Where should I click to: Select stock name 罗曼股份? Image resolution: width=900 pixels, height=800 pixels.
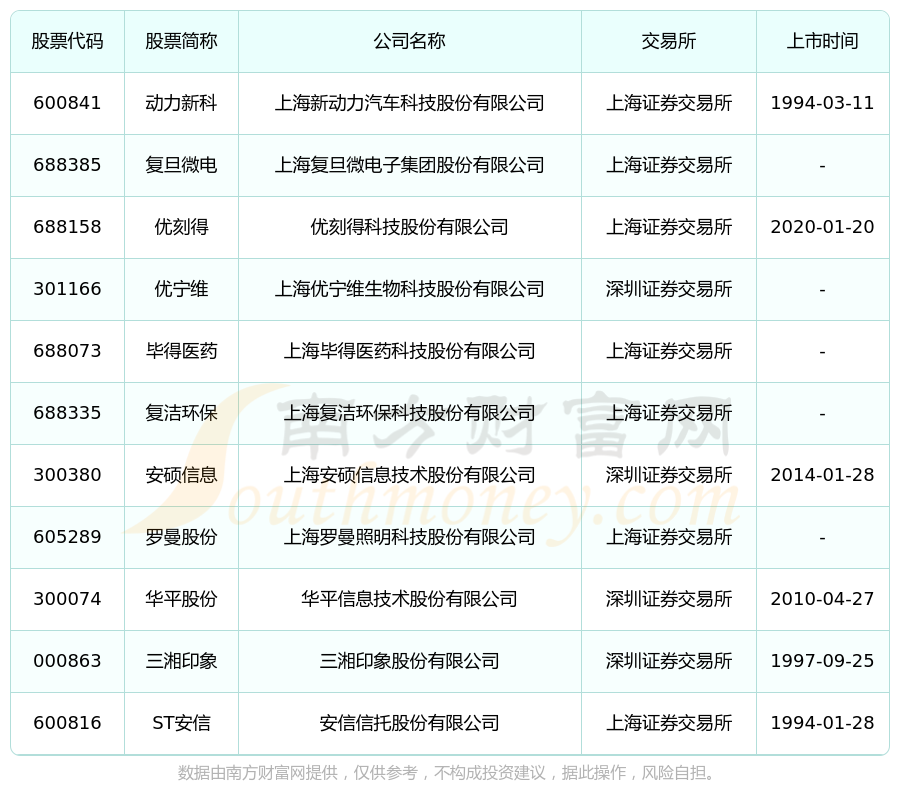click(x=181, y=537)
